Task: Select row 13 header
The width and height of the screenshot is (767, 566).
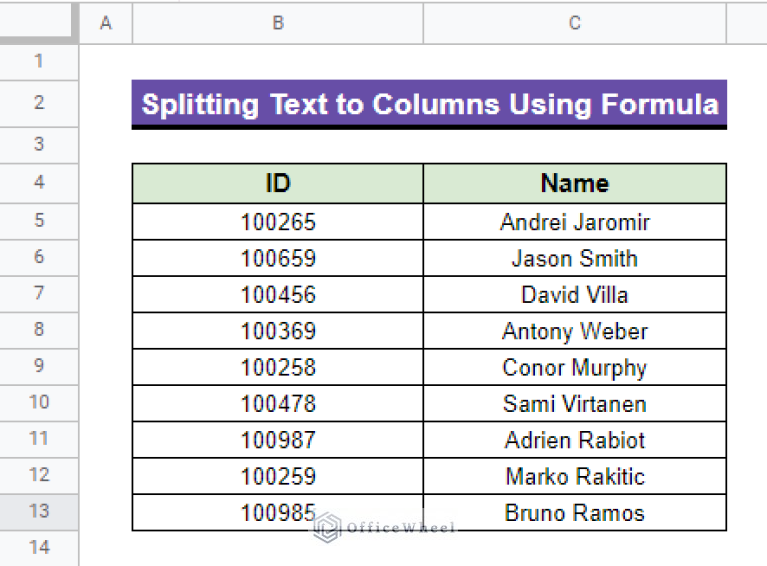Action: (39, 511)
